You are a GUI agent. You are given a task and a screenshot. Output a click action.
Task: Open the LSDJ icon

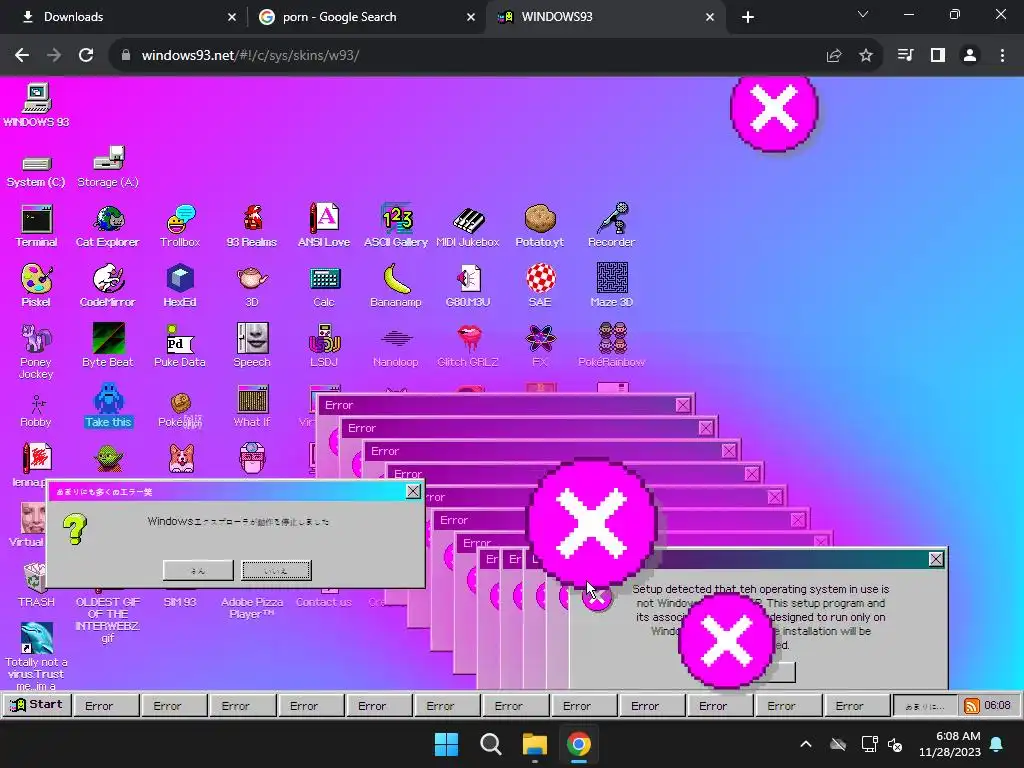click(x=324, y=346)
